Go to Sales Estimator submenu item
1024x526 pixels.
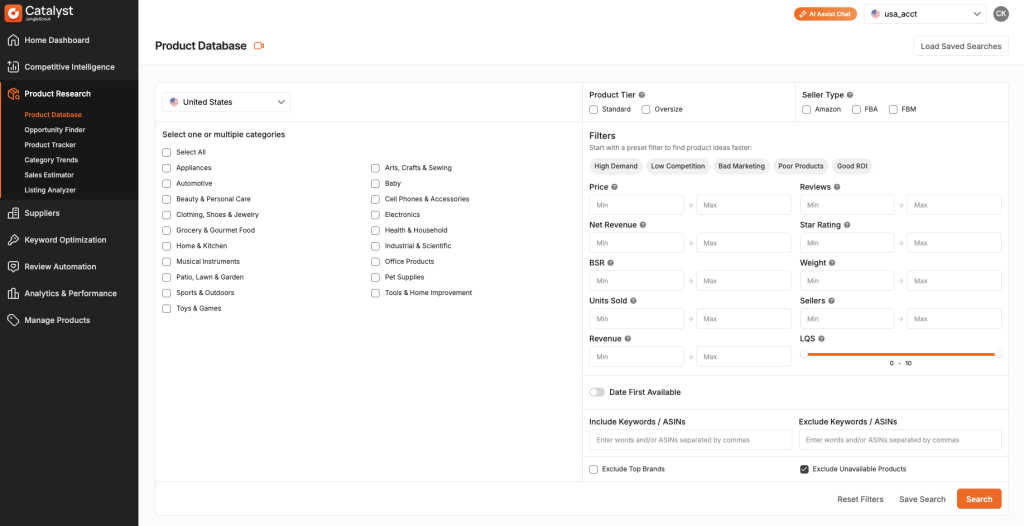(51, 175)
